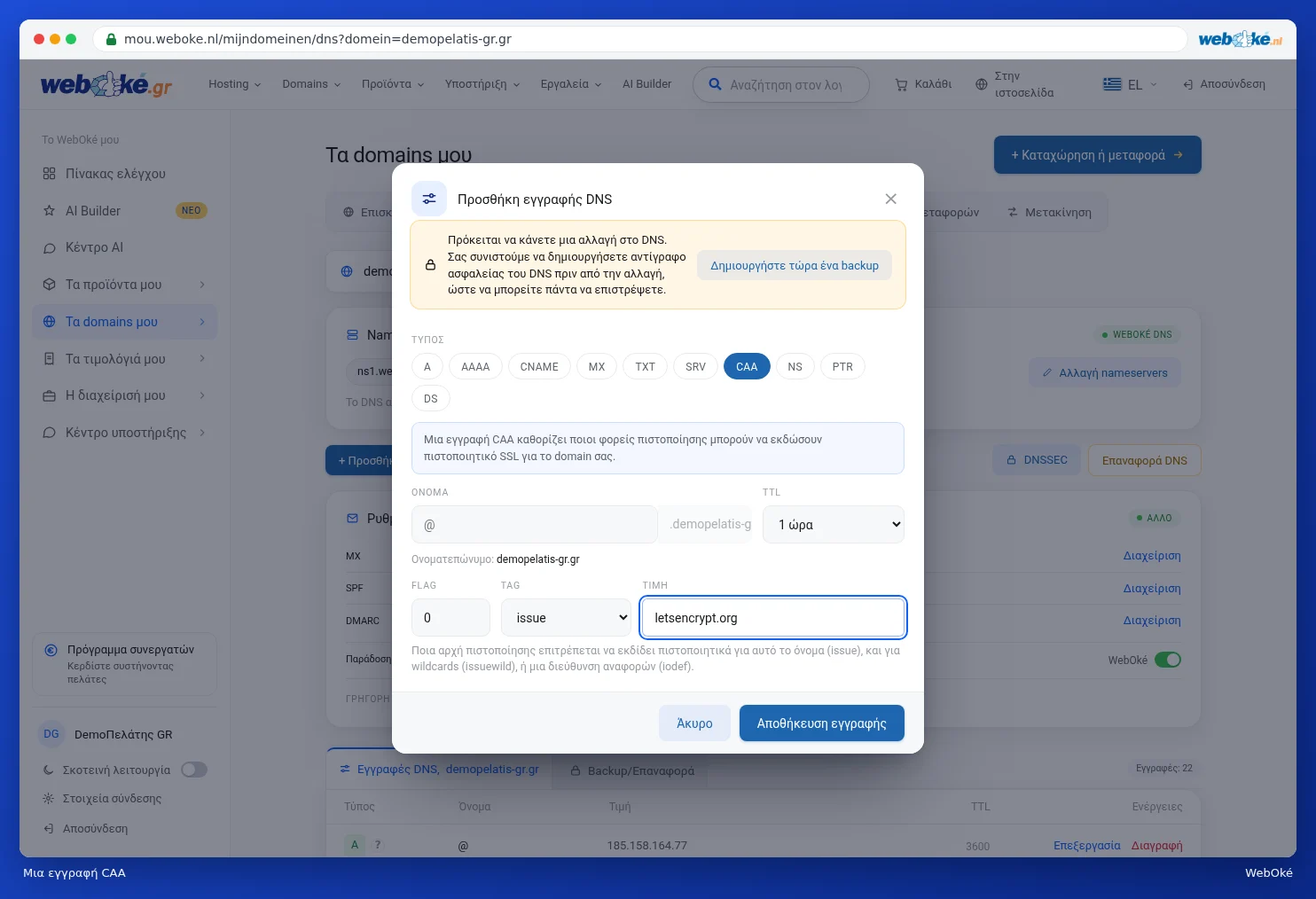Open the AI Builder top menu item

646,84
